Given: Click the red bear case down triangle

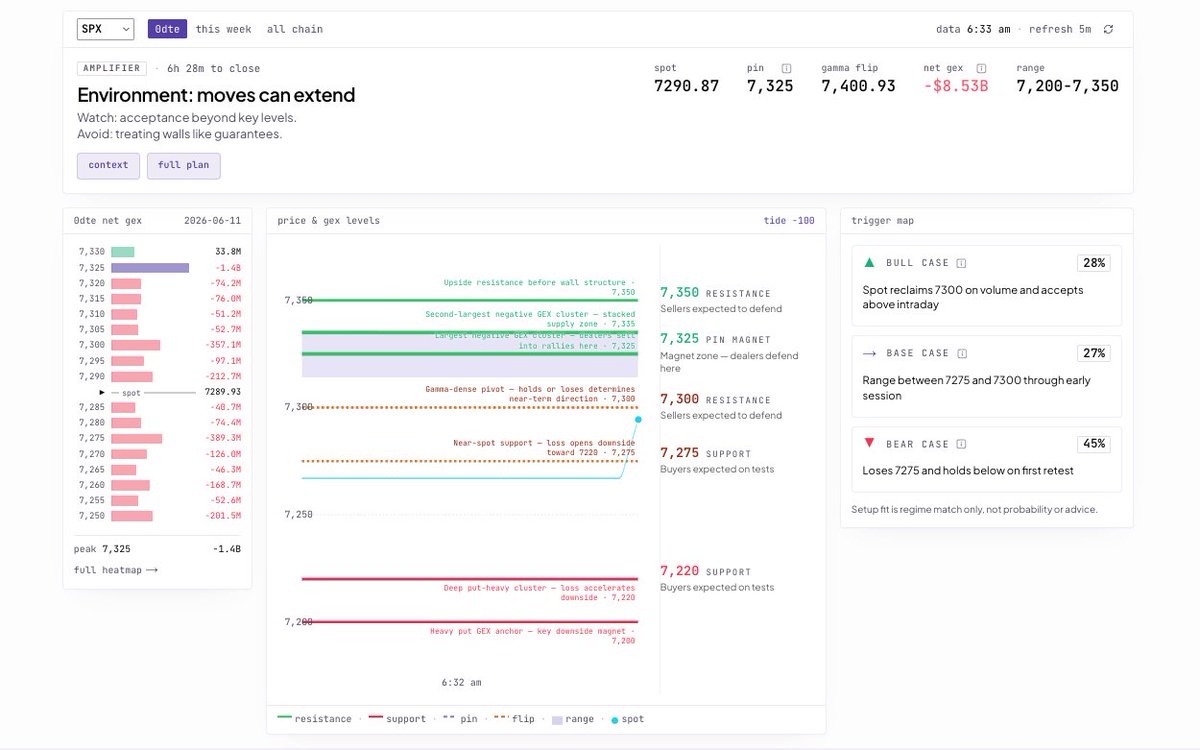Looking at the screenshot, I should tap(869, 443).
